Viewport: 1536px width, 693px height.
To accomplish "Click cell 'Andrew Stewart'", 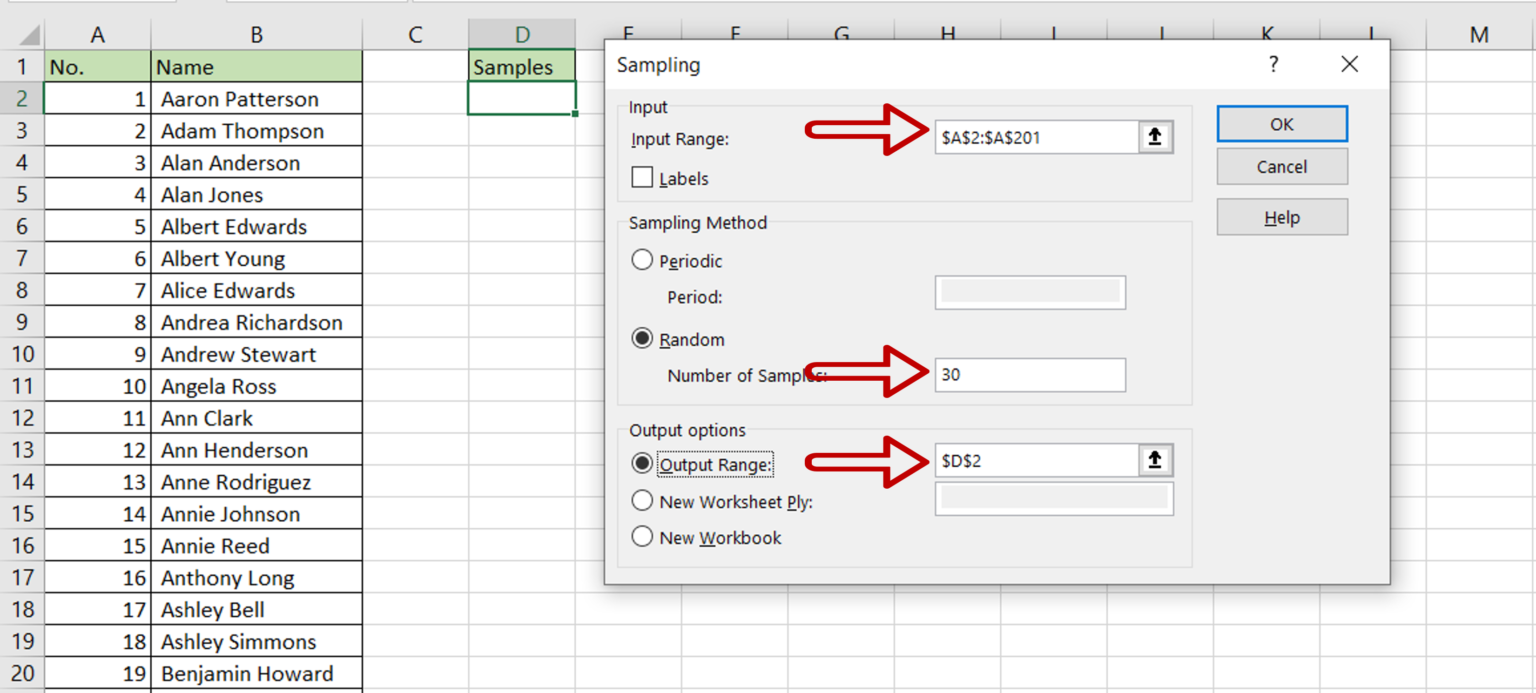I will (x=257, y=354).
